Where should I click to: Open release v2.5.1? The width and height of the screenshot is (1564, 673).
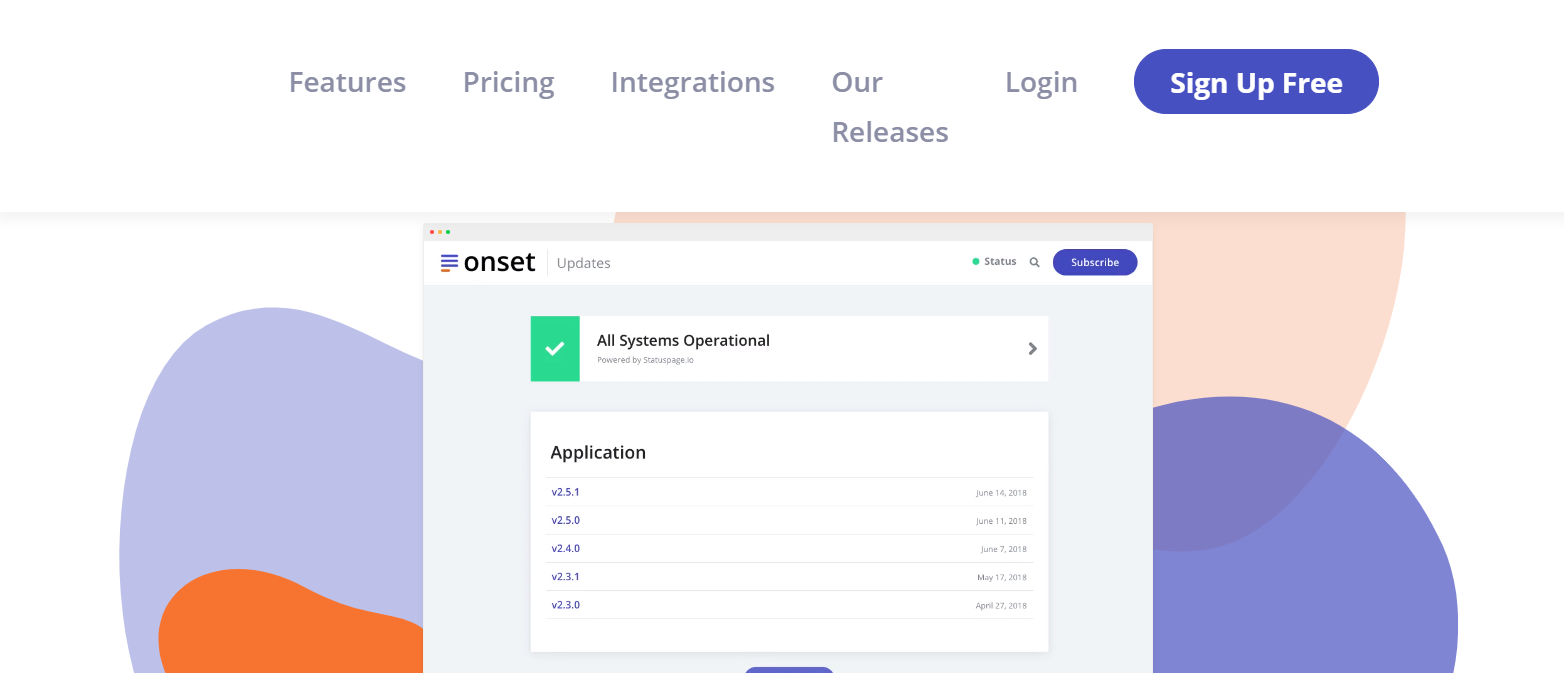point(565,492)
